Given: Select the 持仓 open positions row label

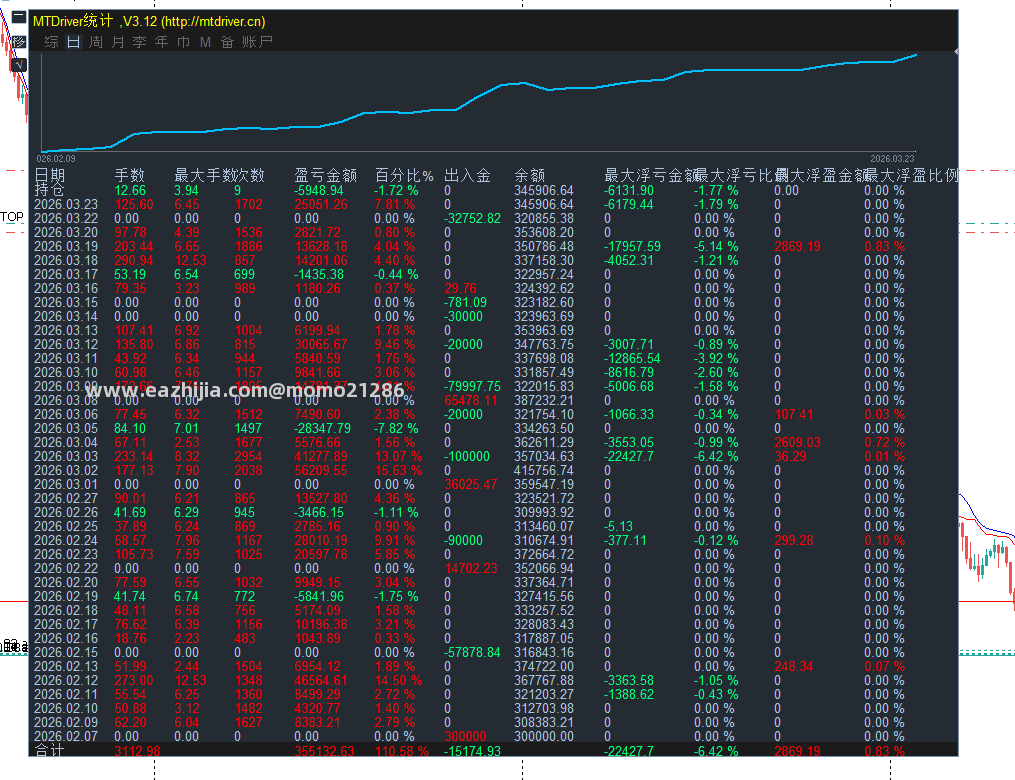Looking at the screenshot, I should [49, 190].
